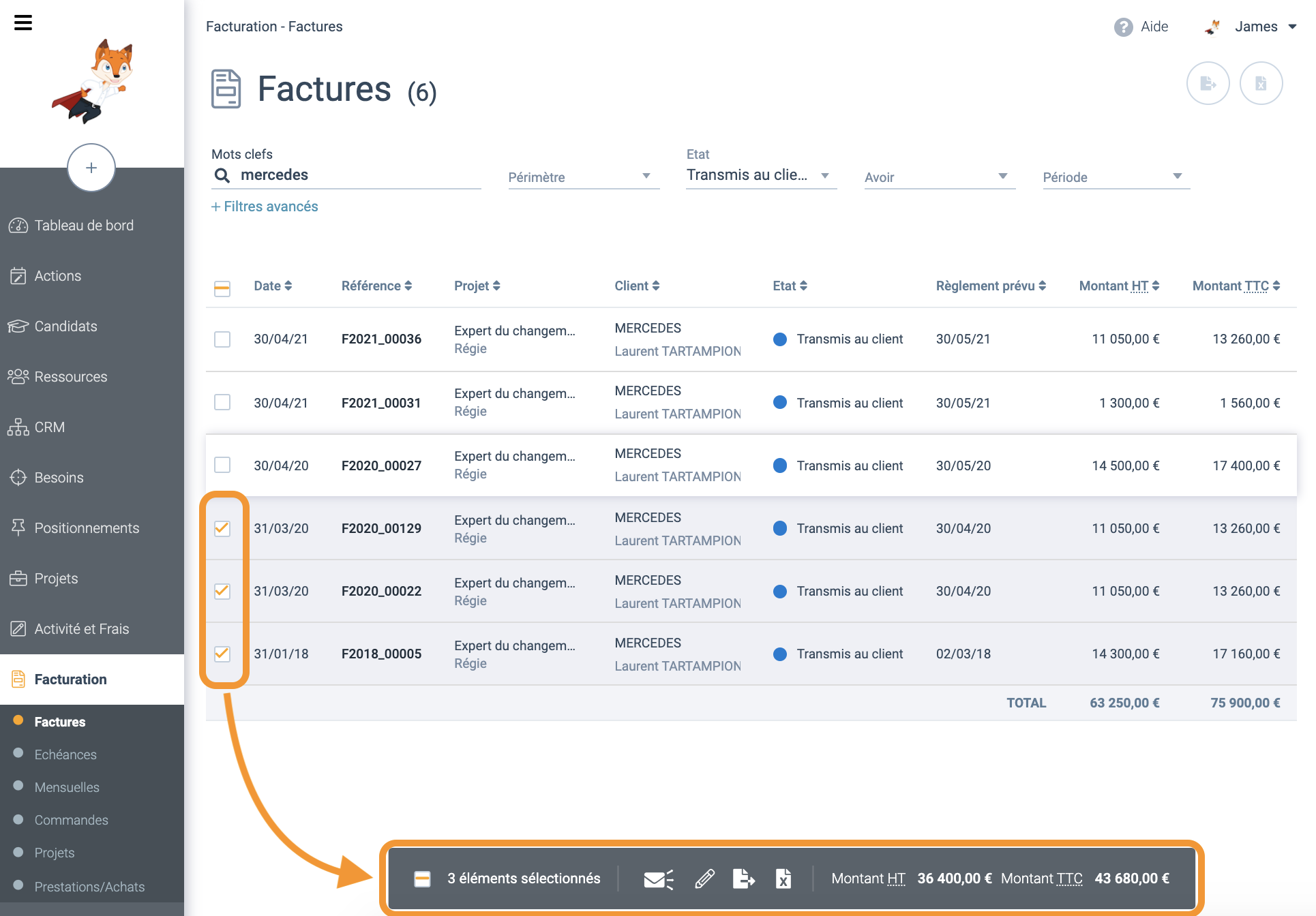Toggle the select-all header checkbox

222,288
